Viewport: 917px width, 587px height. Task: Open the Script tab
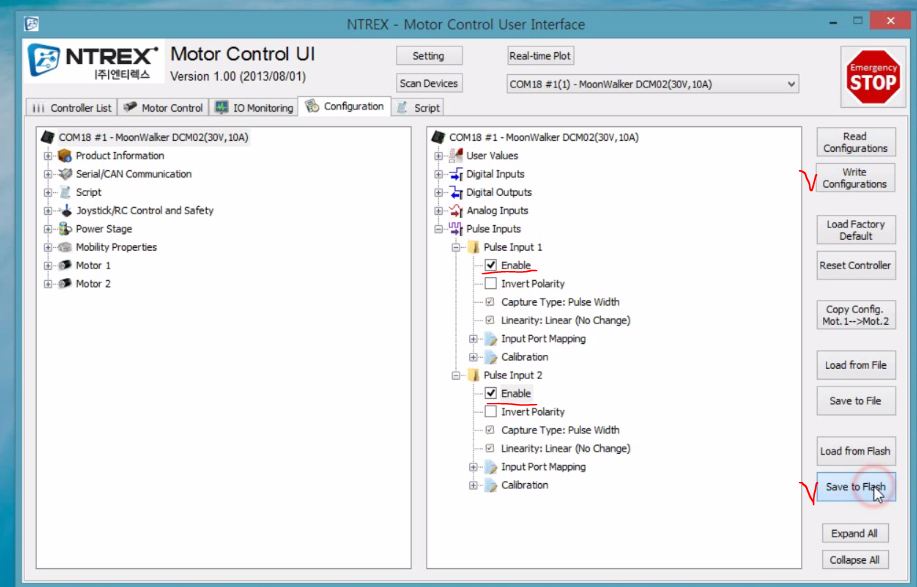click(418, 108)
